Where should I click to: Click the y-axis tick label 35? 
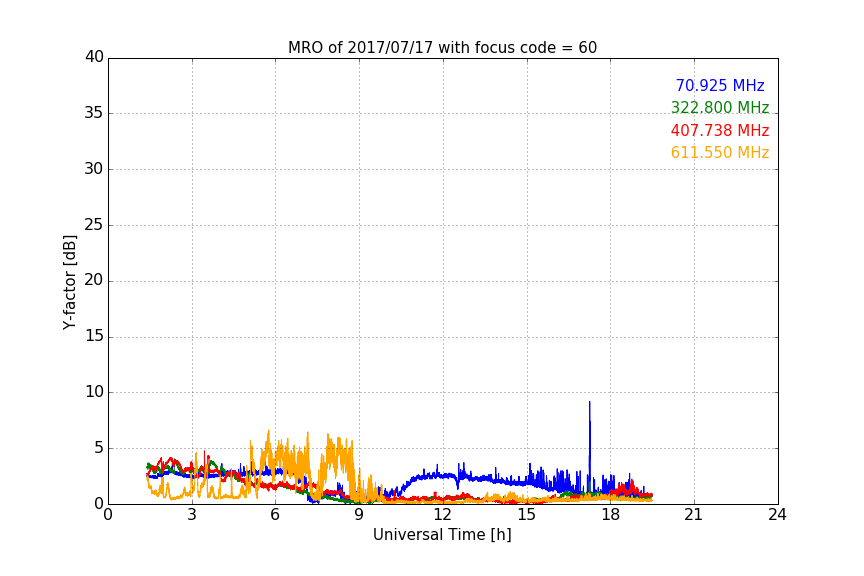click(x=94, y=113)
